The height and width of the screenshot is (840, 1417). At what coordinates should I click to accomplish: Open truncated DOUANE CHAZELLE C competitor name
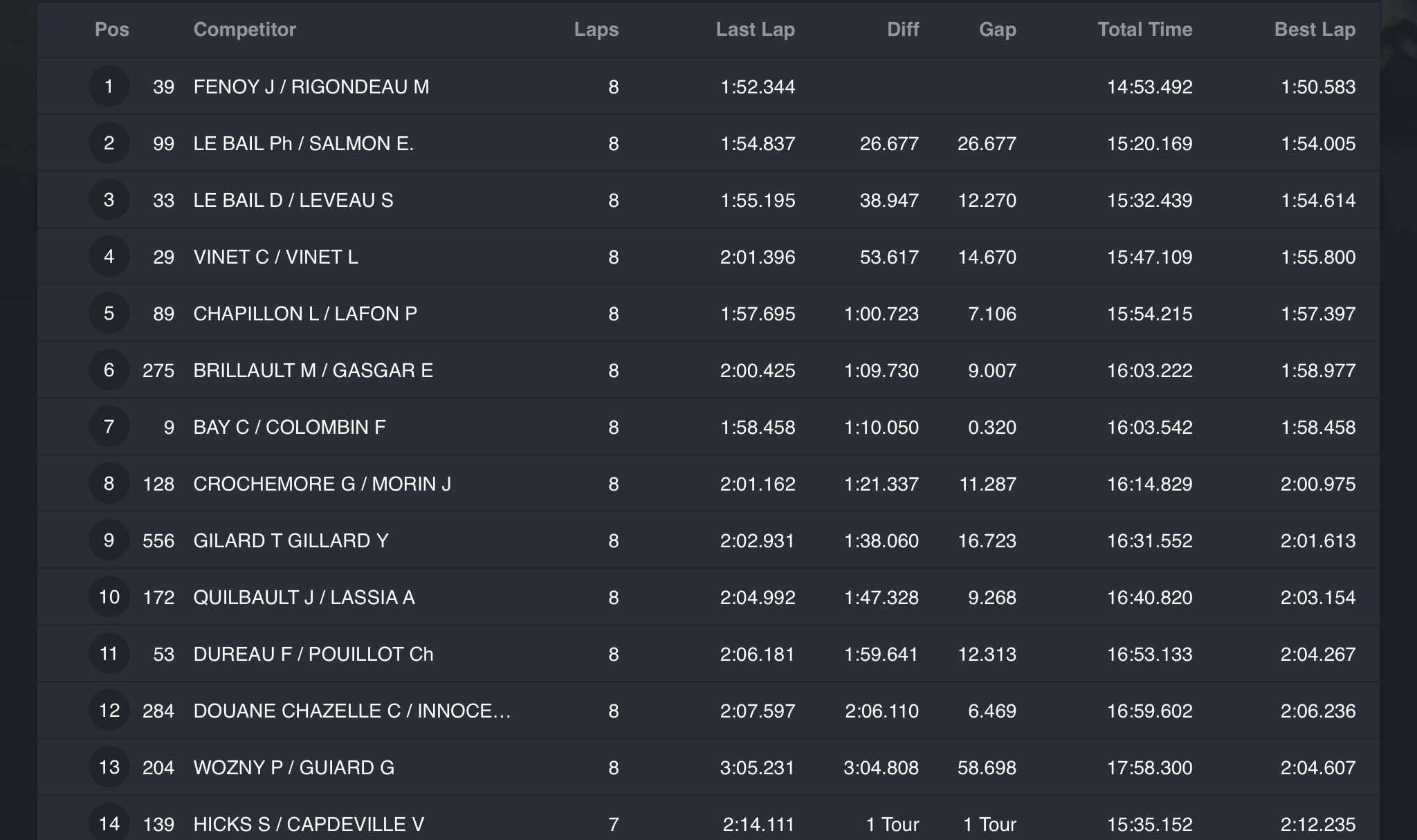click(x=352, y=711)
